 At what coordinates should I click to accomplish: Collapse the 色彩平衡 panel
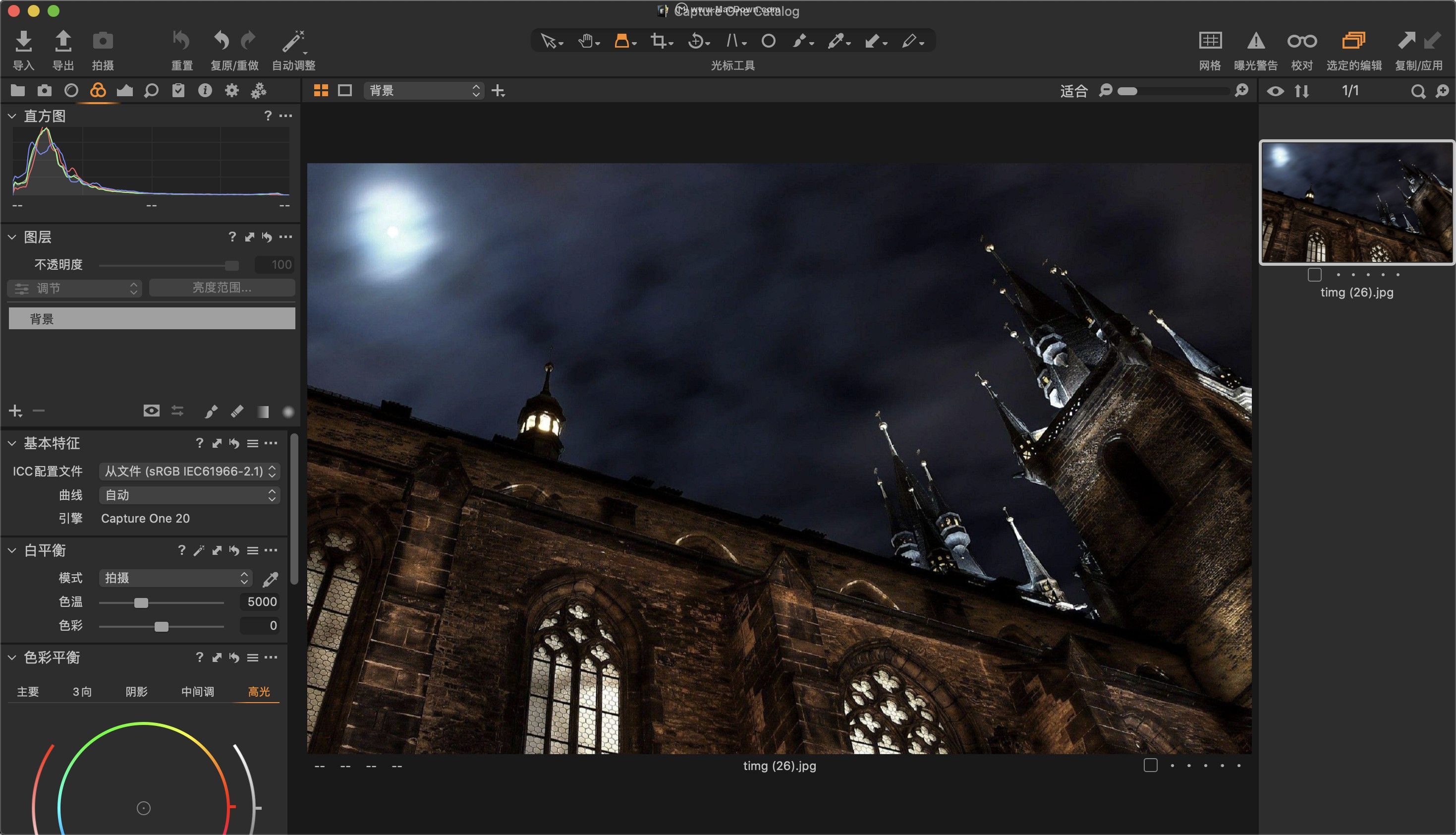[11, 658]
